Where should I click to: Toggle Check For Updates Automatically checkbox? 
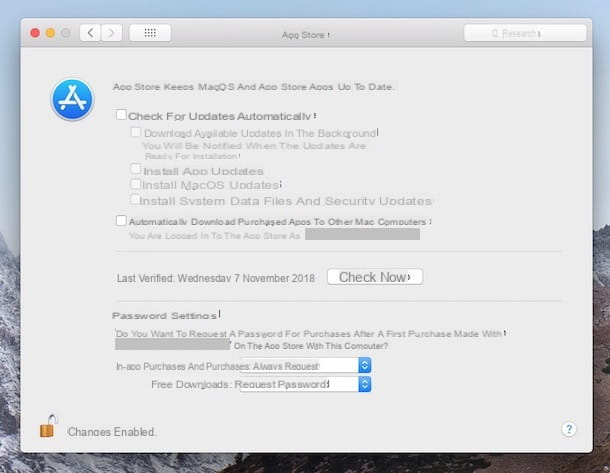click(x=121, y=115)
